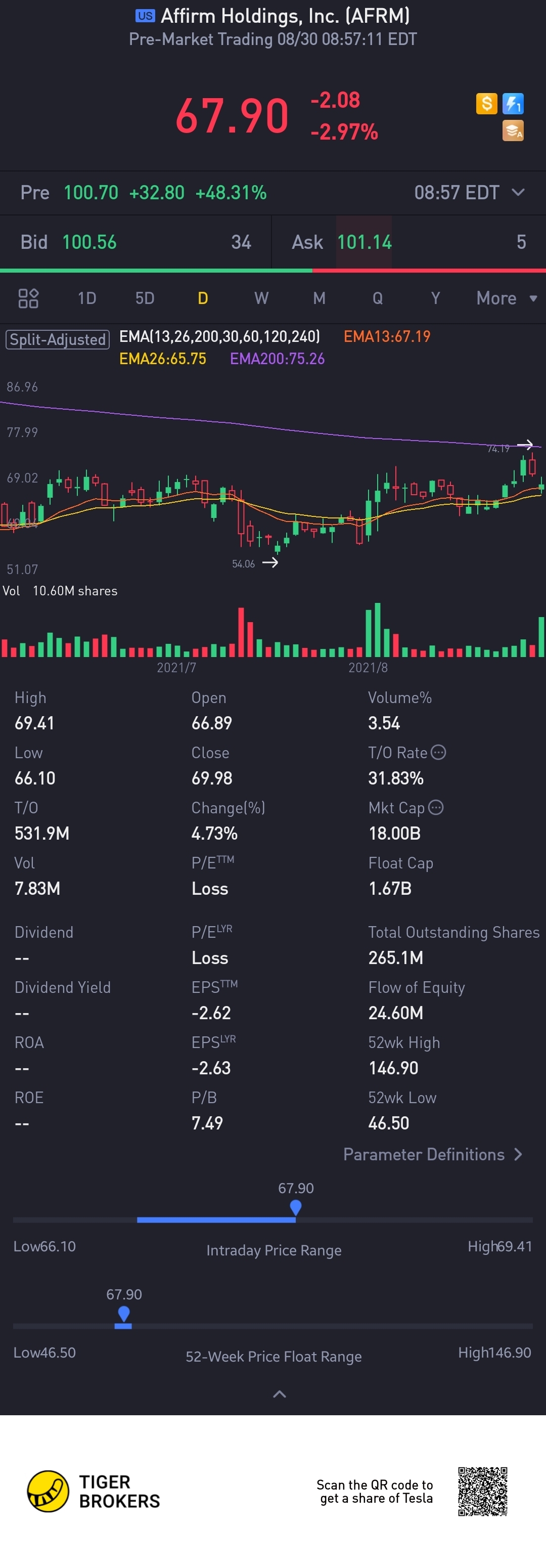The width and height of the screenshot is (546, 1568).
Task: Open the More timeframes dropdown
Action: 507,298
